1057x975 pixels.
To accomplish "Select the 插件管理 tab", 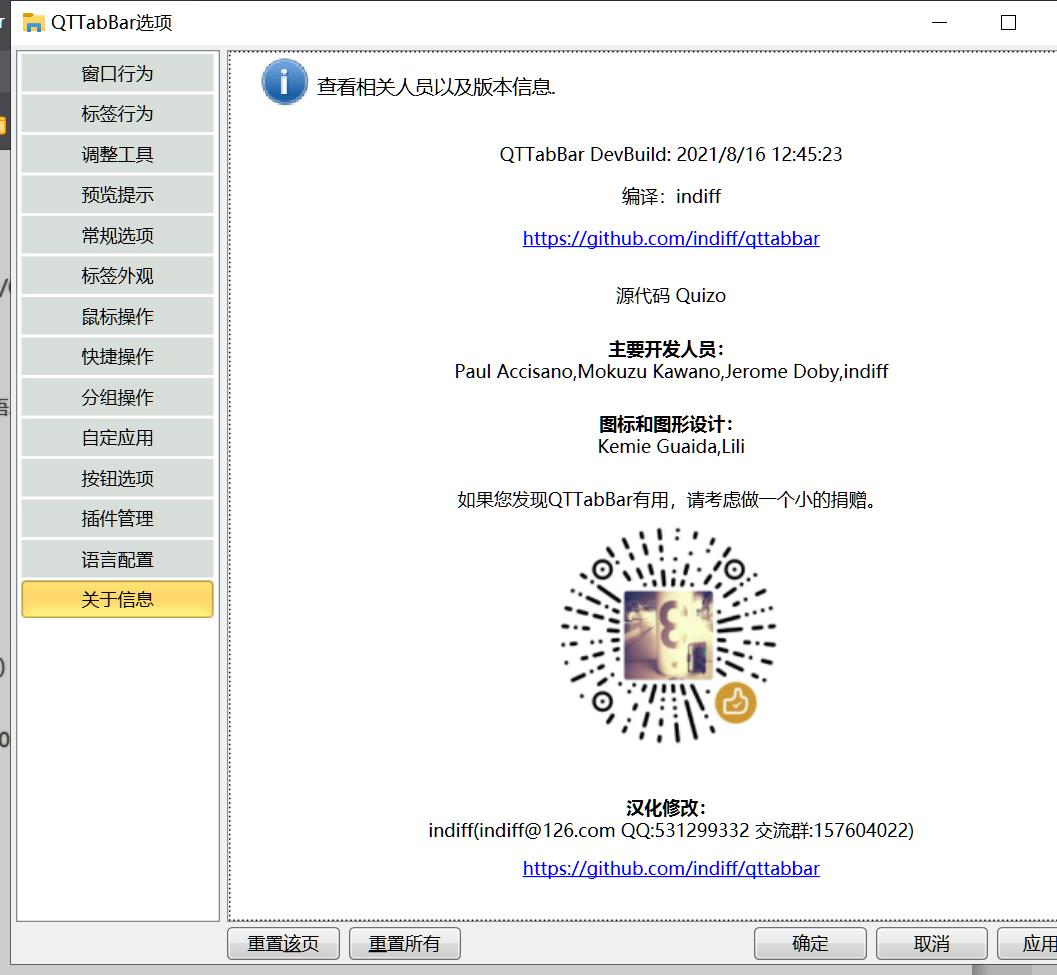I will click(117, 519).
